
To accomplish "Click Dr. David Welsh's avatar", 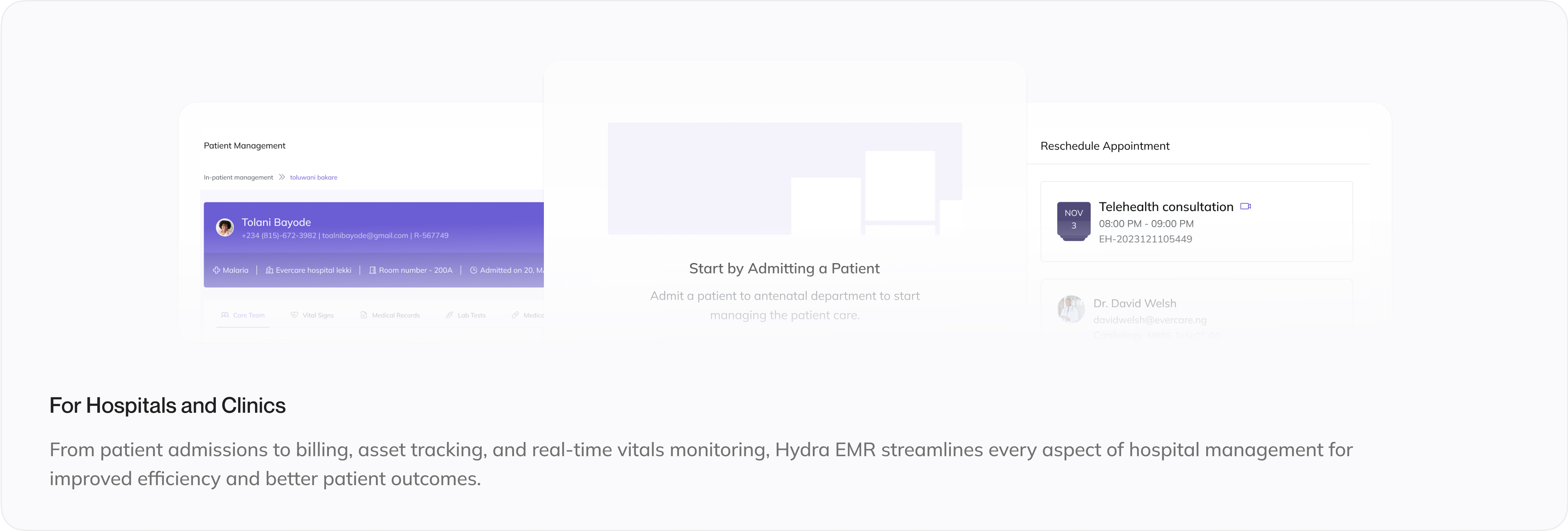I will click(1071, 309).
